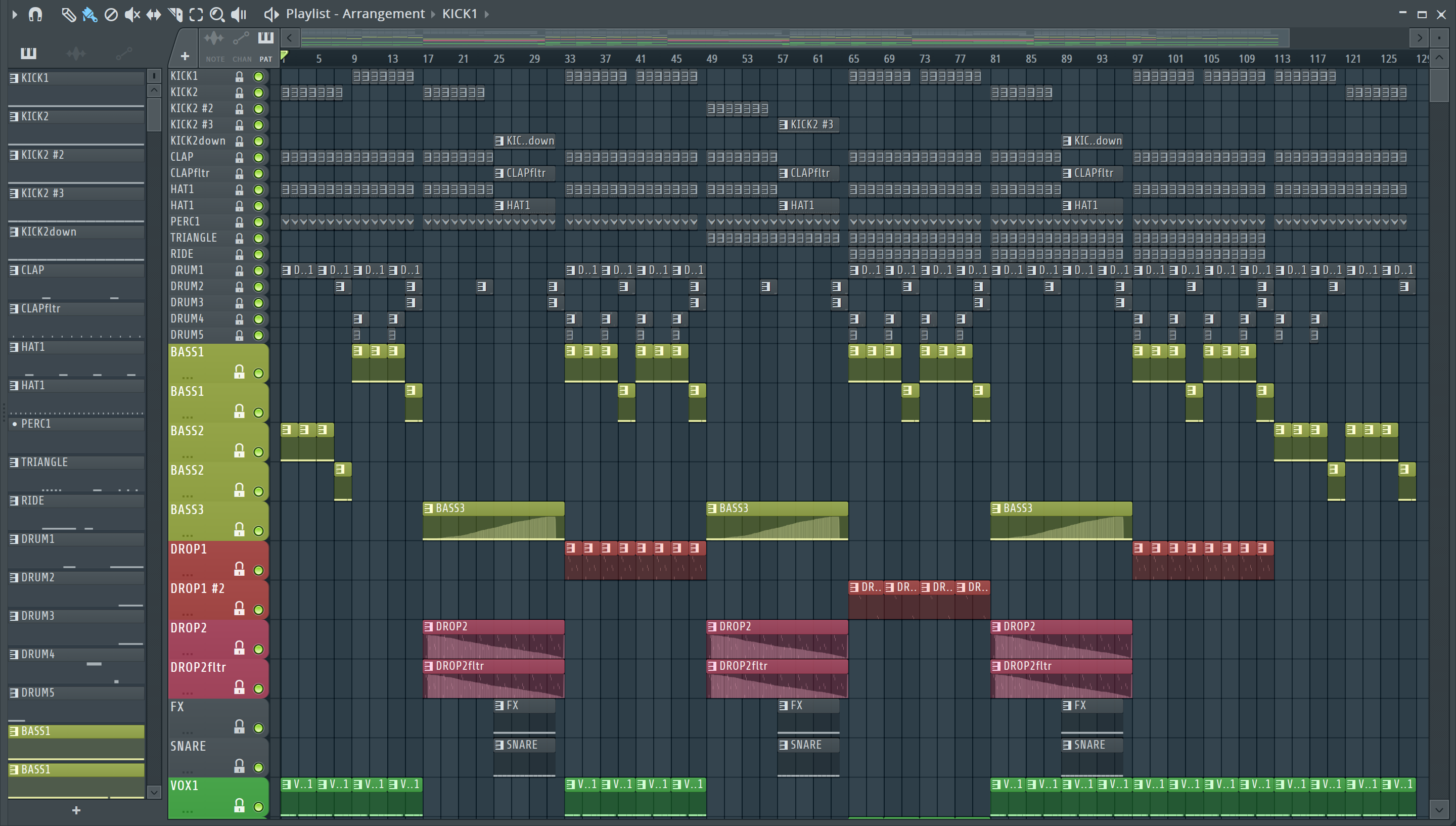Mute the DROP2fltr track with its green LED
1456x826 pixels.
[x=259, y=689]
